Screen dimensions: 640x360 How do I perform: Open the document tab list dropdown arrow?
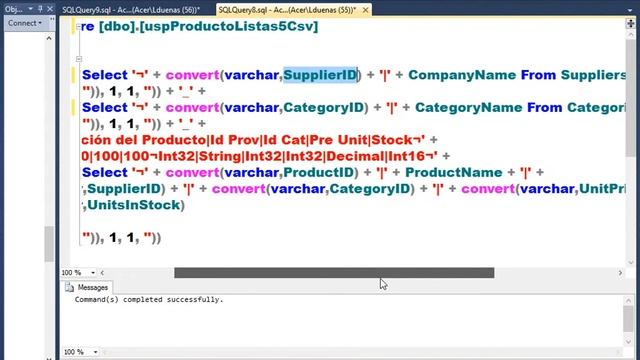(x=630, y=10)
